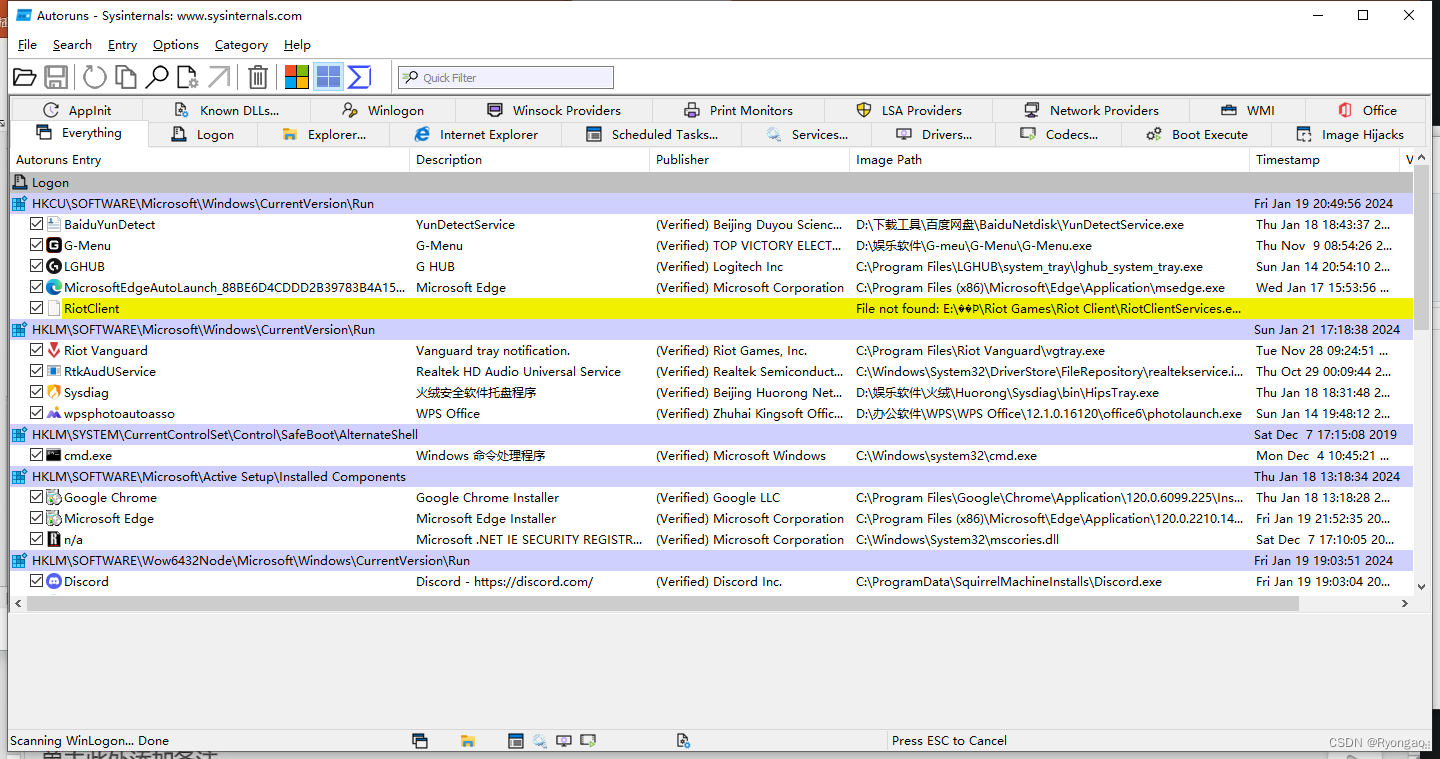Click the BaiduYunDetect entry icon
Viewport: 1440px width, 759px height.
[54, 225]
